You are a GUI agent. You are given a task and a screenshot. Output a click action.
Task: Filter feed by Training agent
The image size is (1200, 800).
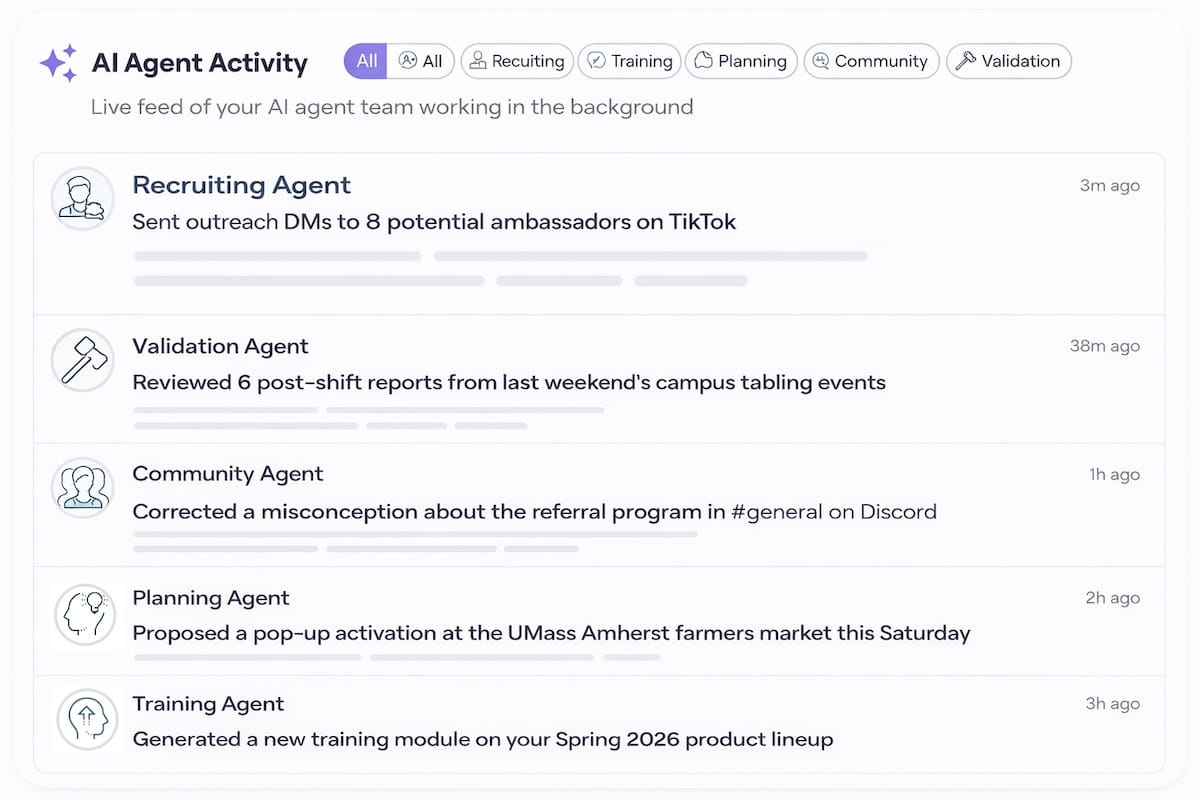coord(630,61)
